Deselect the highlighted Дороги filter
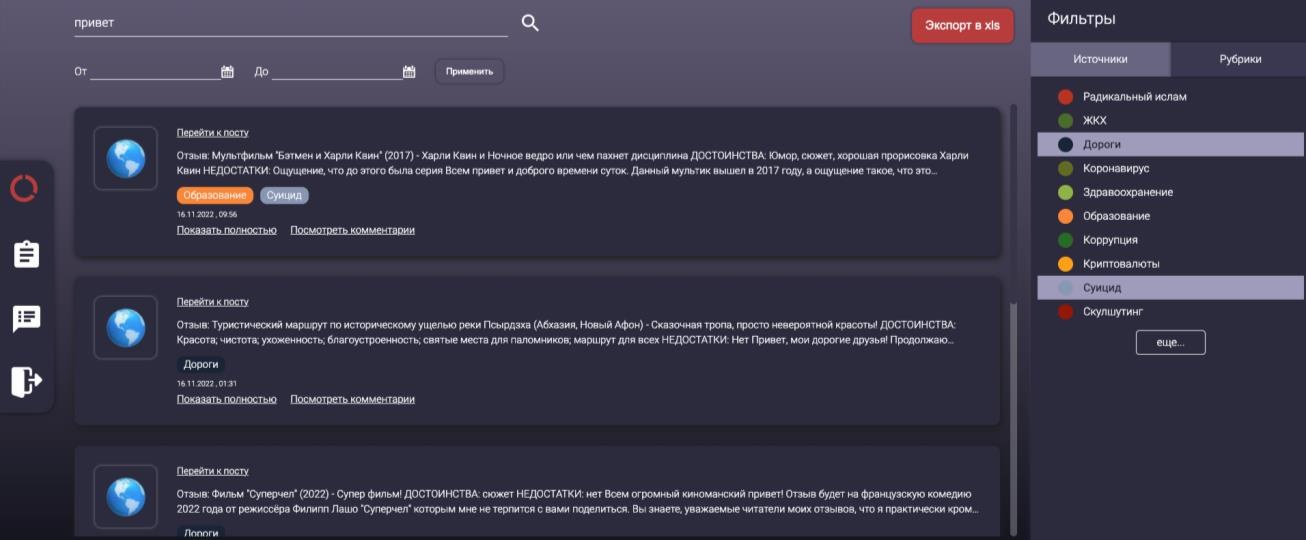 [1170, 145]
